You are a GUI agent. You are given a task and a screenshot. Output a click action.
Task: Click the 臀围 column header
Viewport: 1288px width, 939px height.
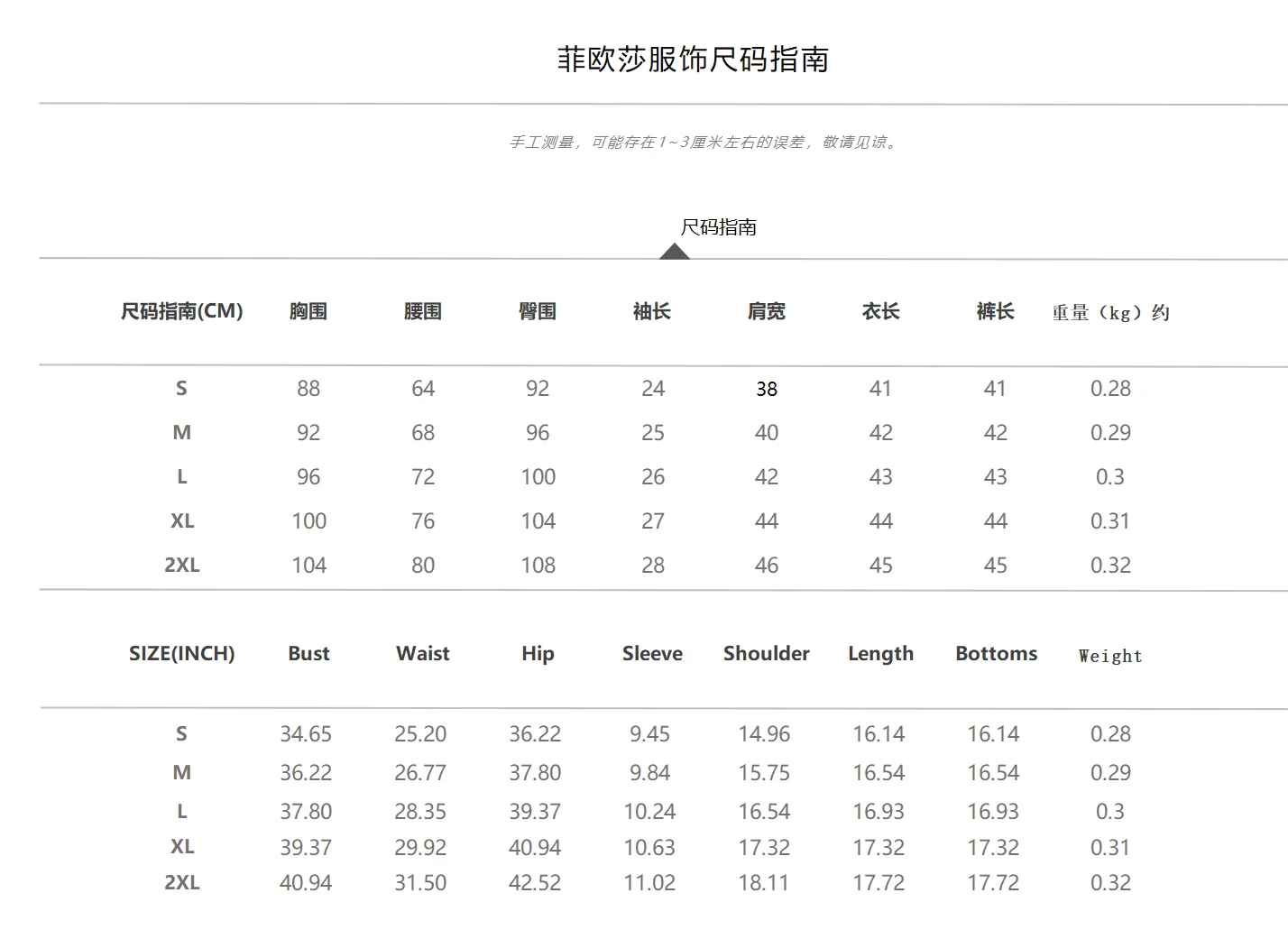(x=538, y=311)
